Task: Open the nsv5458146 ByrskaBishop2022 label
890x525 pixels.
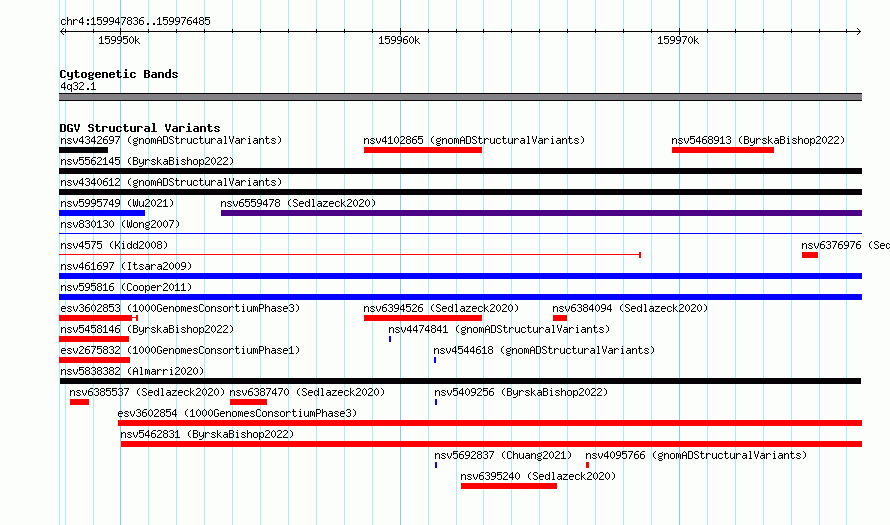Action: click(x=147, y=329)
